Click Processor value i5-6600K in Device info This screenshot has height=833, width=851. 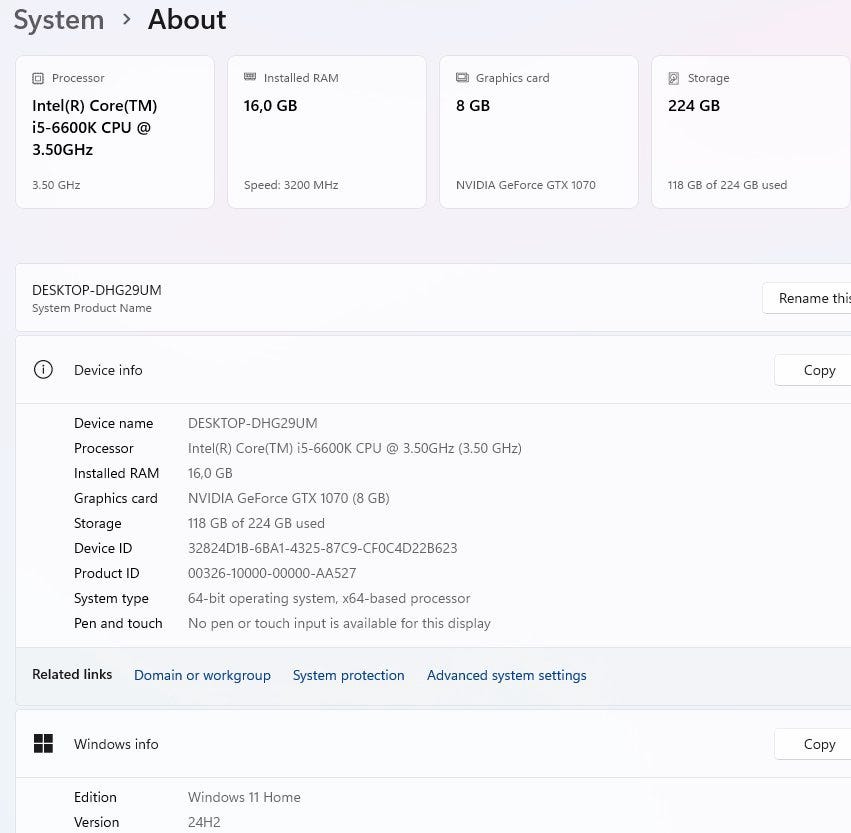(354, 448)
